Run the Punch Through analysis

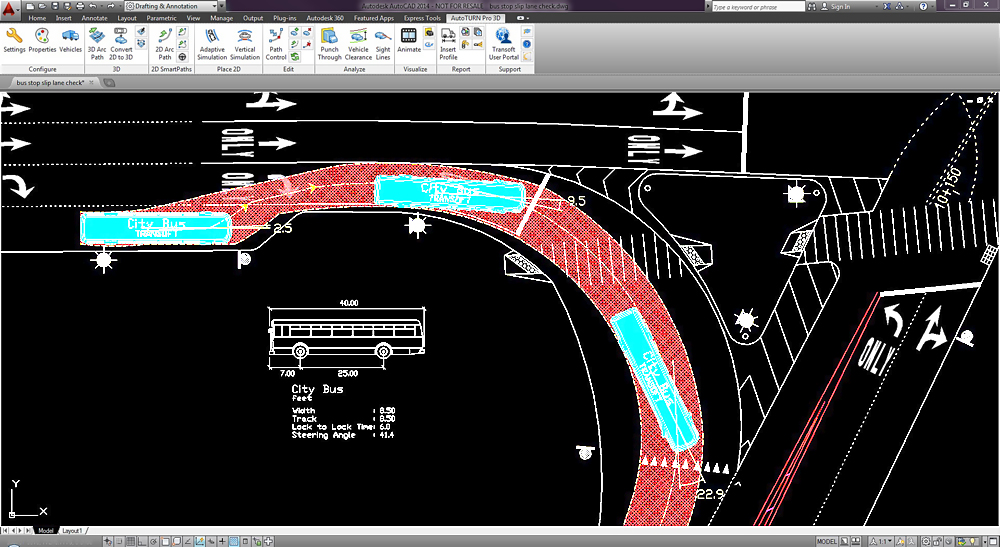[330, 42]
